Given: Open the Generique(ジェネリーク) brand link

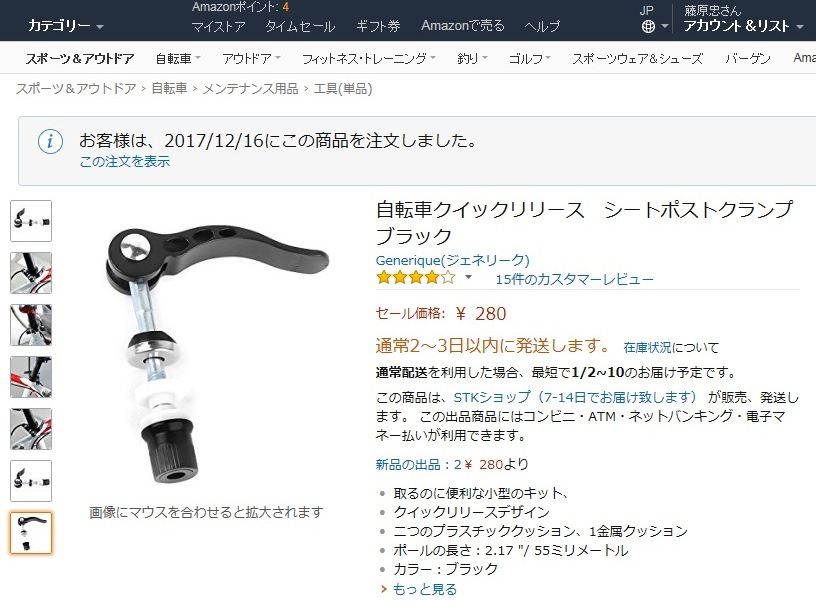Looking at the screenshot, I should point(452,260).
